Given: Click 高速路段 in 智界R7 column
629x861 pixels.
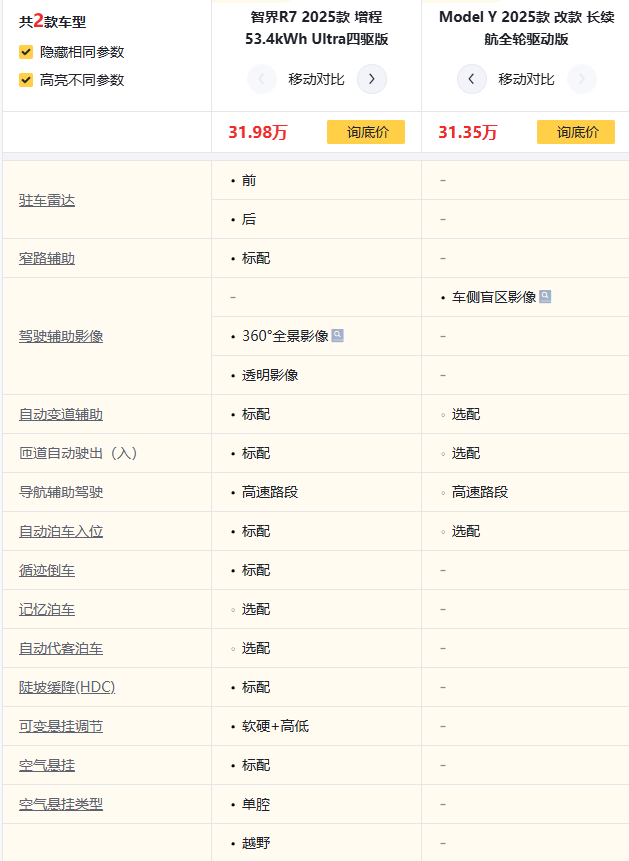Looking at the screenshot, I should click(x=270, y=492).
